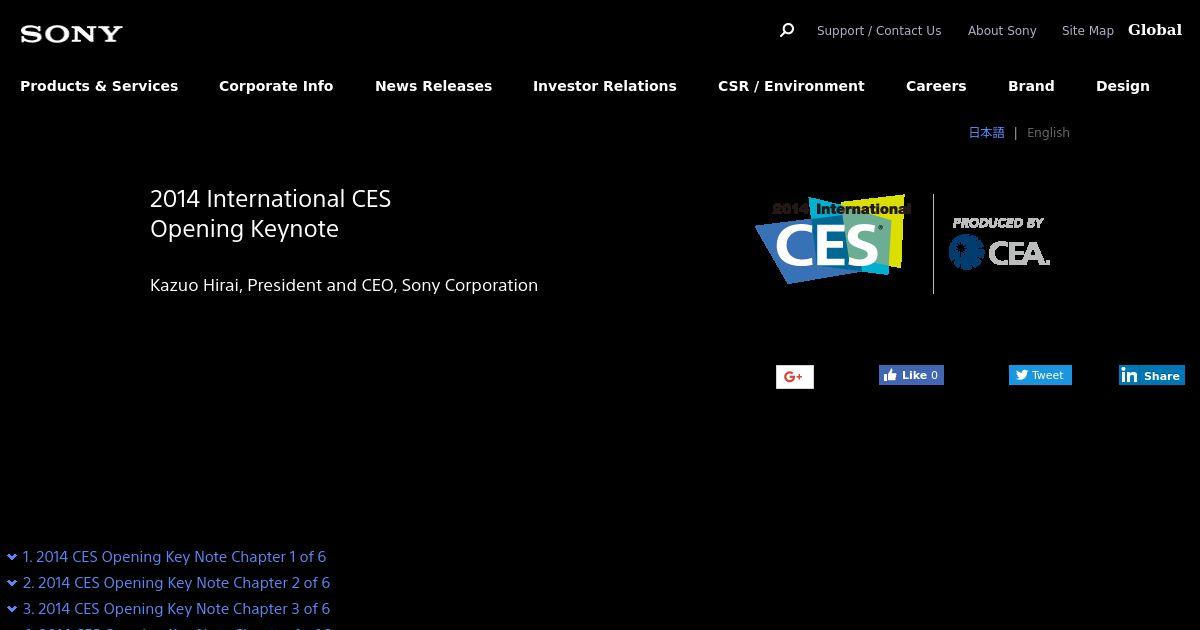This screenshot has width=1200, height=630.
Task: Go to Careers page
Action: click(936, 86)
